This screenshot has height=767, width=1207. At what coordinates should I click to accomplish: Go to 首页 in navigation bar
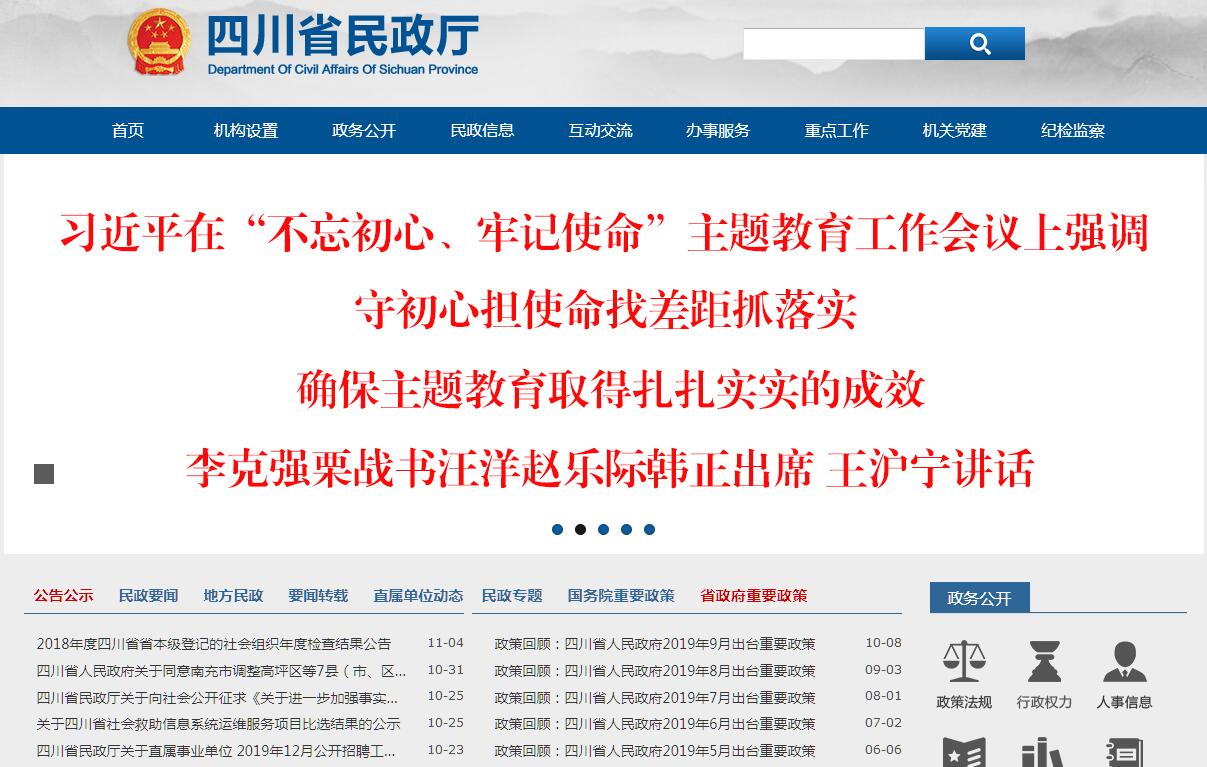pyautogui.click(x=128, y=131)
